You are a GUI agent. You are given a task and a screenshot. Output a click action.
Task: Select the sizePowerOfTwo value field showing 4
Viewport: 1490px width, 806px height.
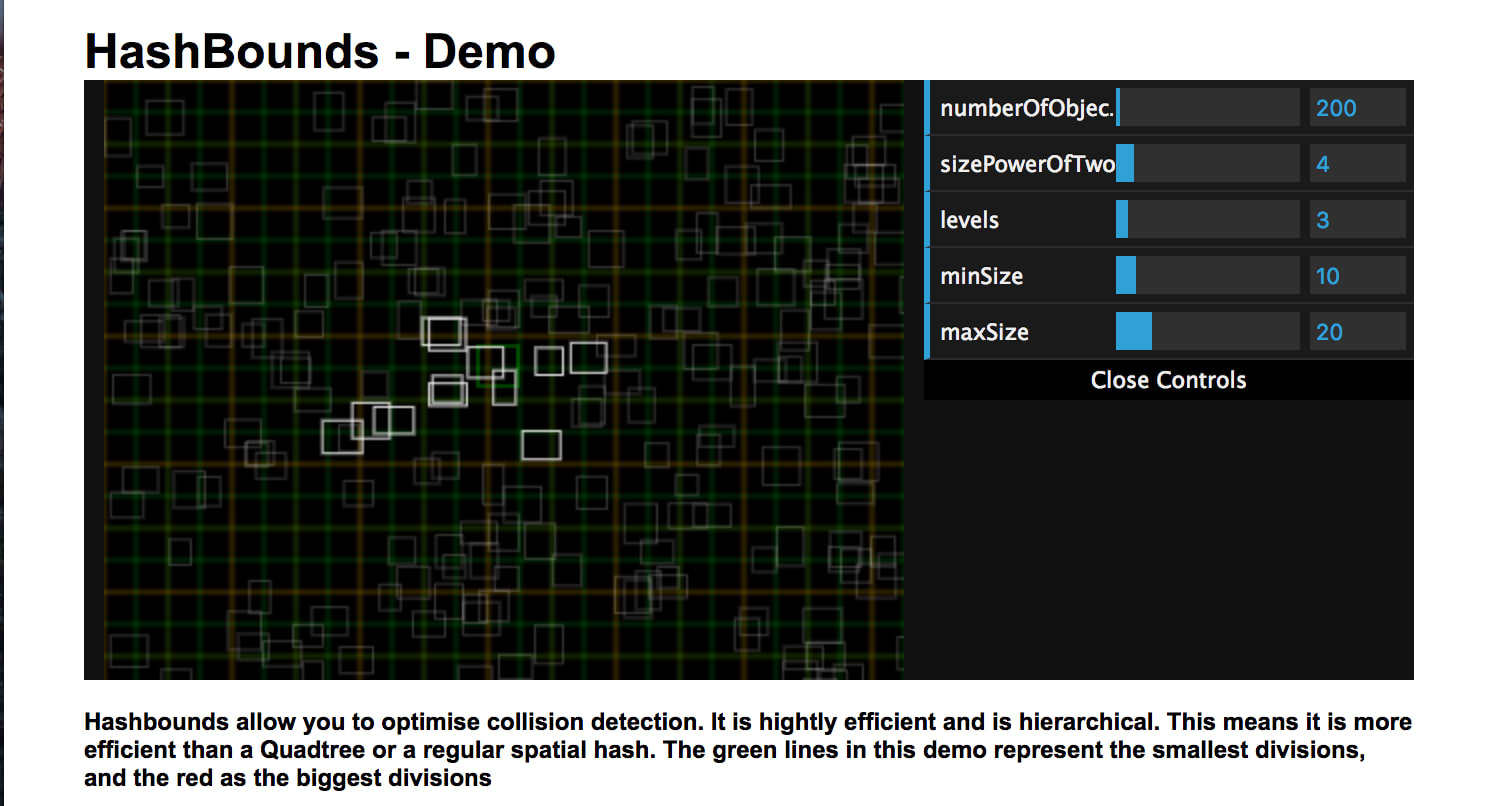tap(1358, 163)
